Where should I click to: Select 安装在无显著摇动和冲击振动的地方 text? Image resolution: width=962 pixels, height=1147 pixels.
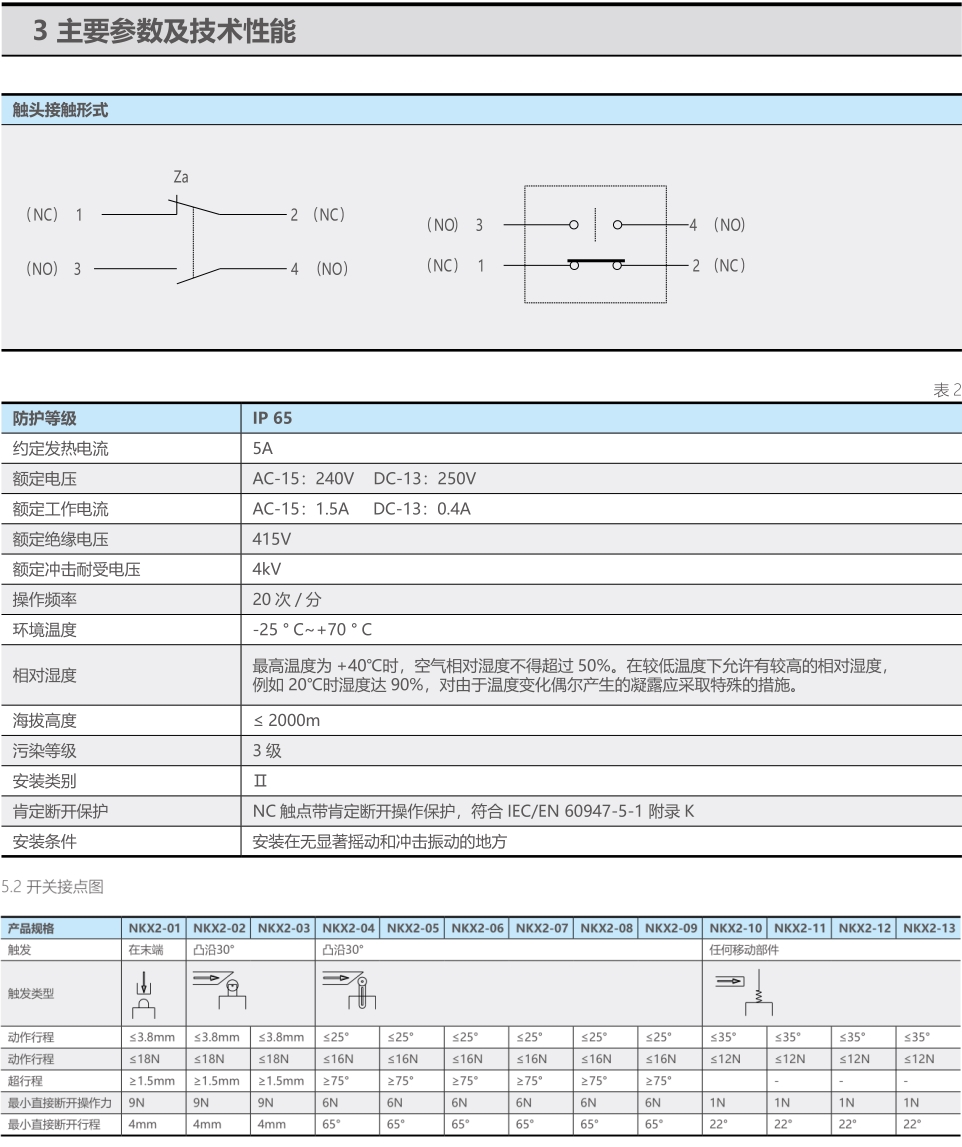tap(380, 842)
